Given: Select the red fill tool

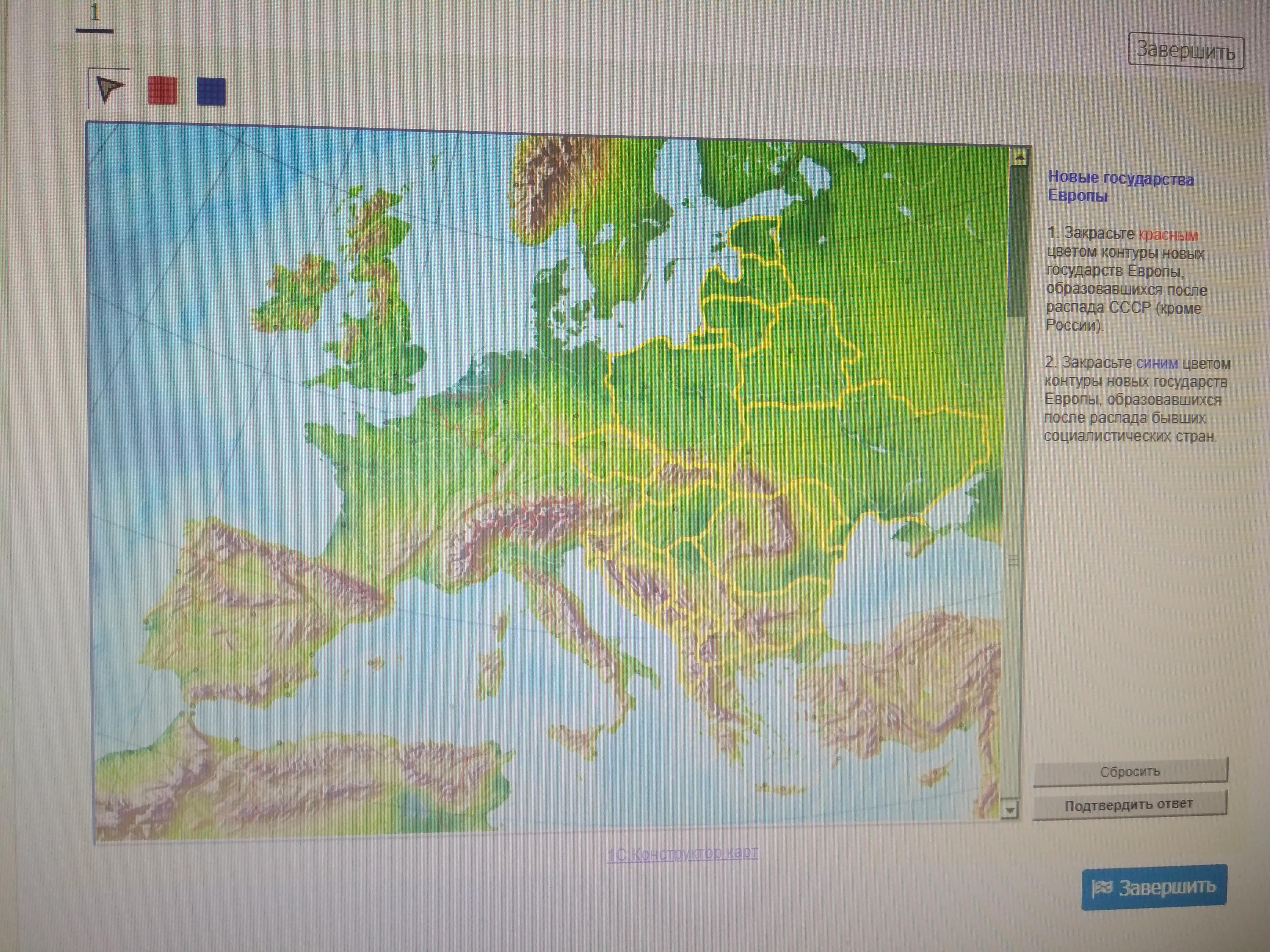Looking at the screenshot, I should pos(162,91).
